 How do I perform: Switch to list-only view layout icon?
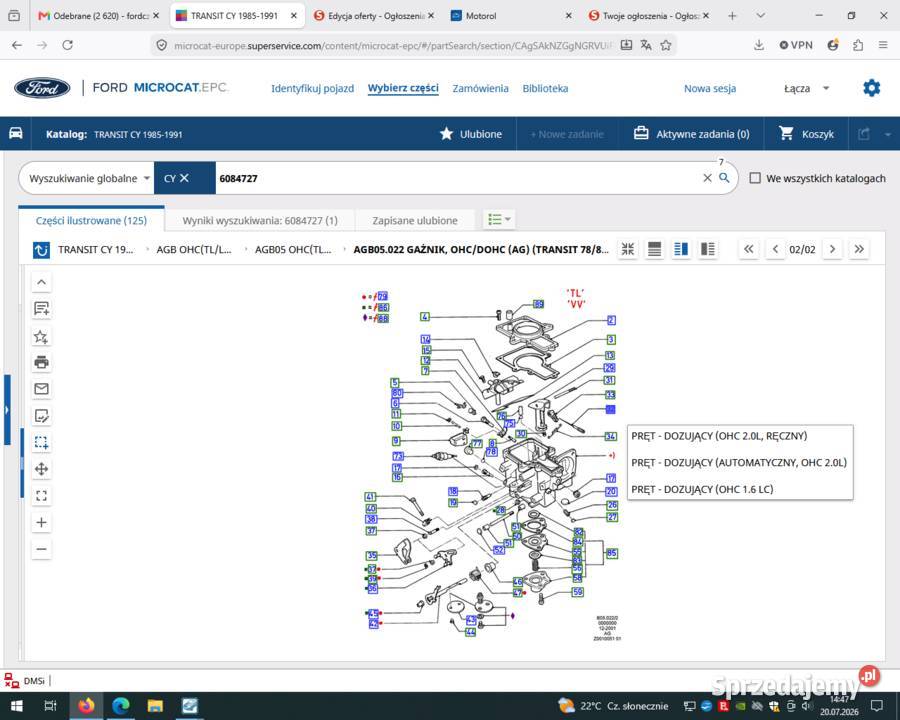[654, 249]
